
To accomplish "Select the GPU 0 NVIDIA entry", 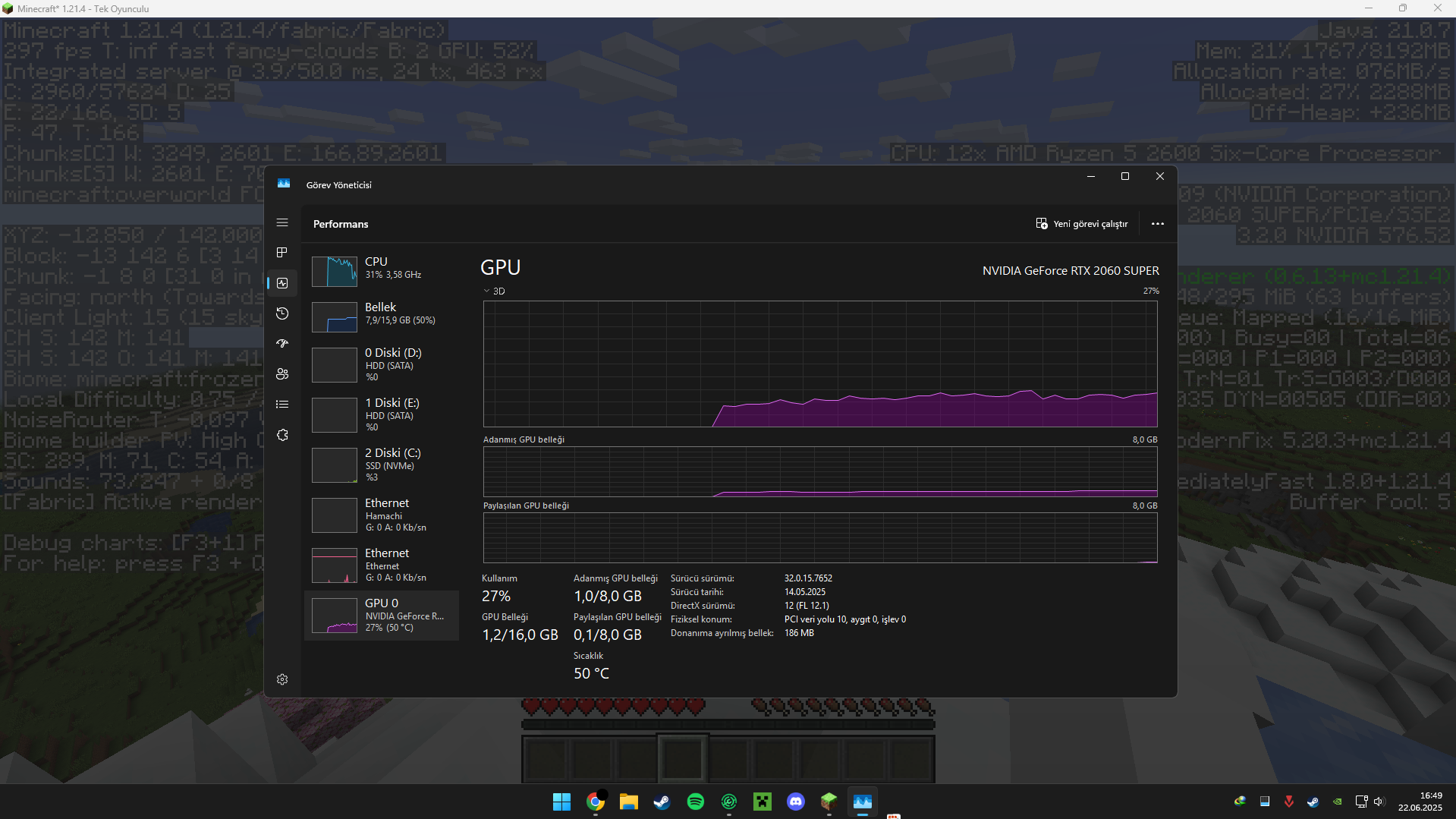I will (x=382, y=616).
